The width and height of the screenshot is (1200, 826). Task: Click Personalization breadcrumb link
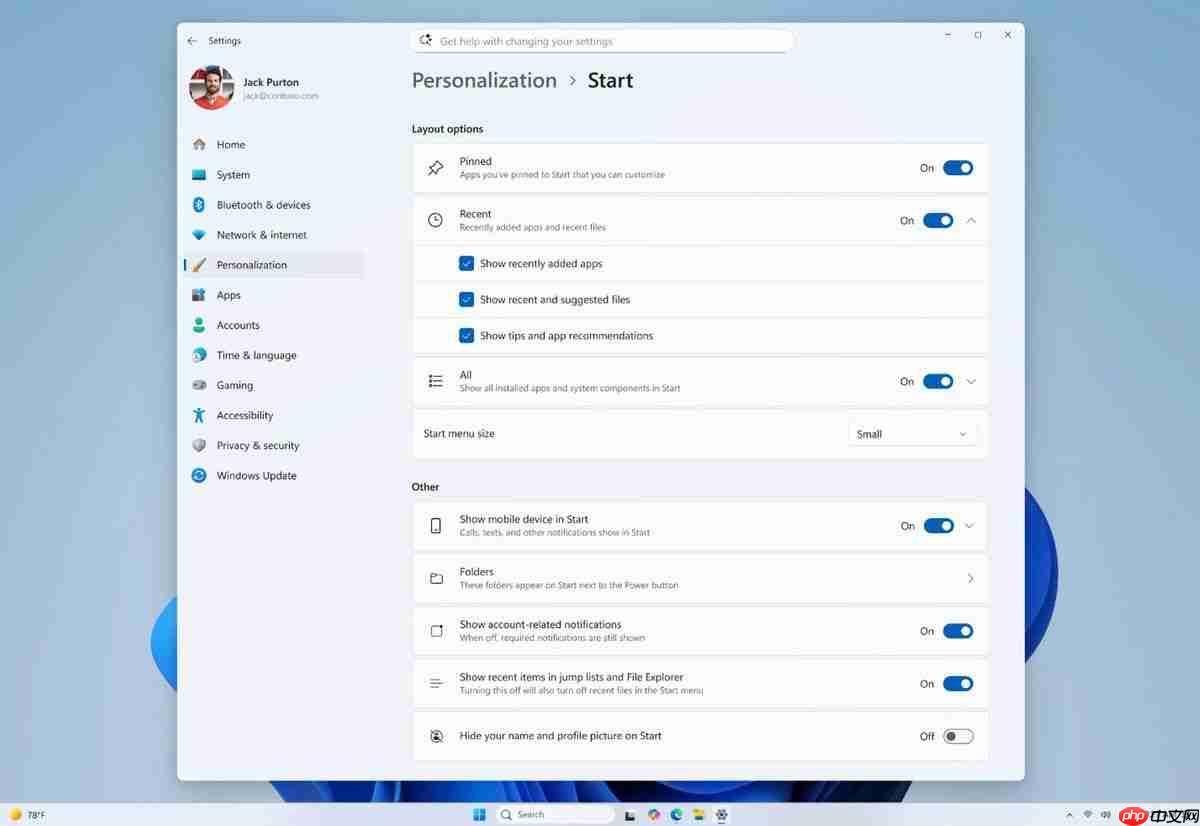tap(484, 81)
